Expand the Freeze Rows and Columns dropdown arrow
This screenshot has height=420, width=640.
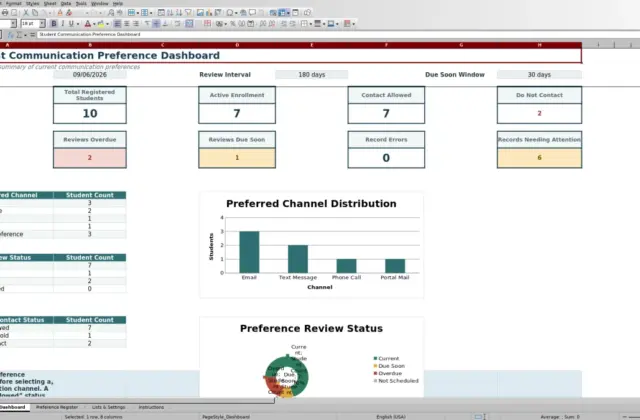[x=289, y=13]
